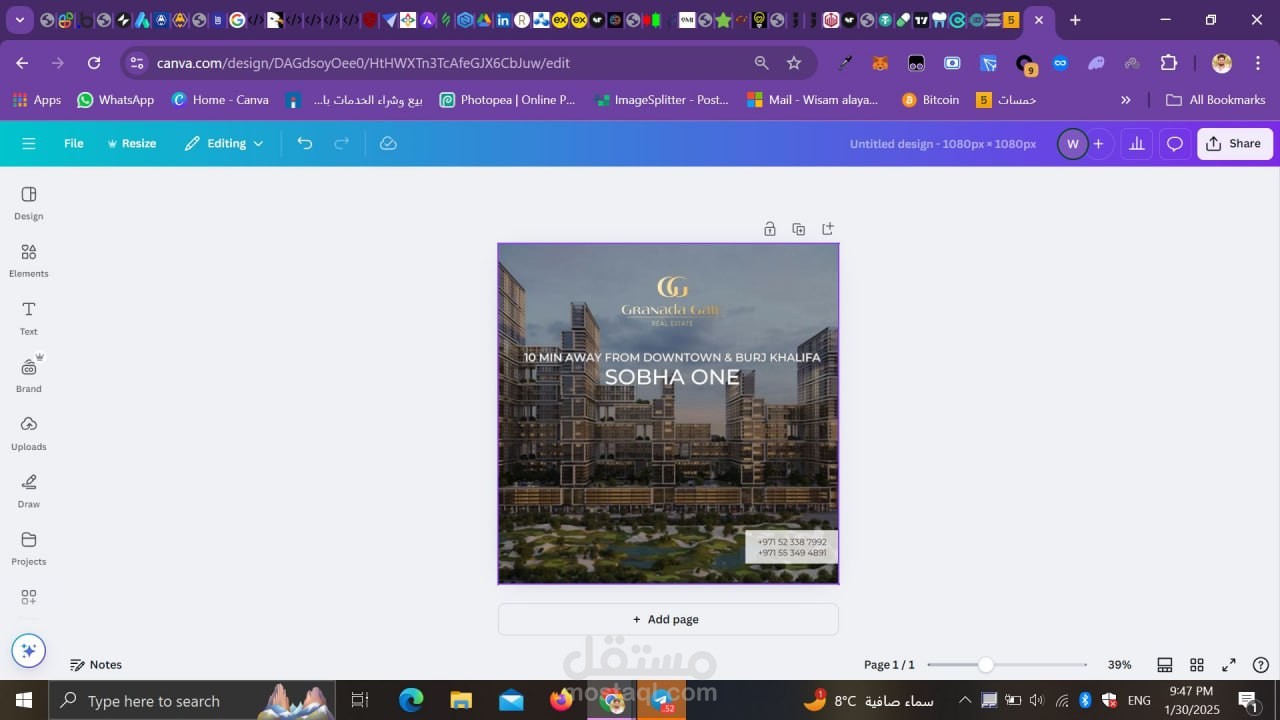Open the help question mark icon

click(1261, 665)
